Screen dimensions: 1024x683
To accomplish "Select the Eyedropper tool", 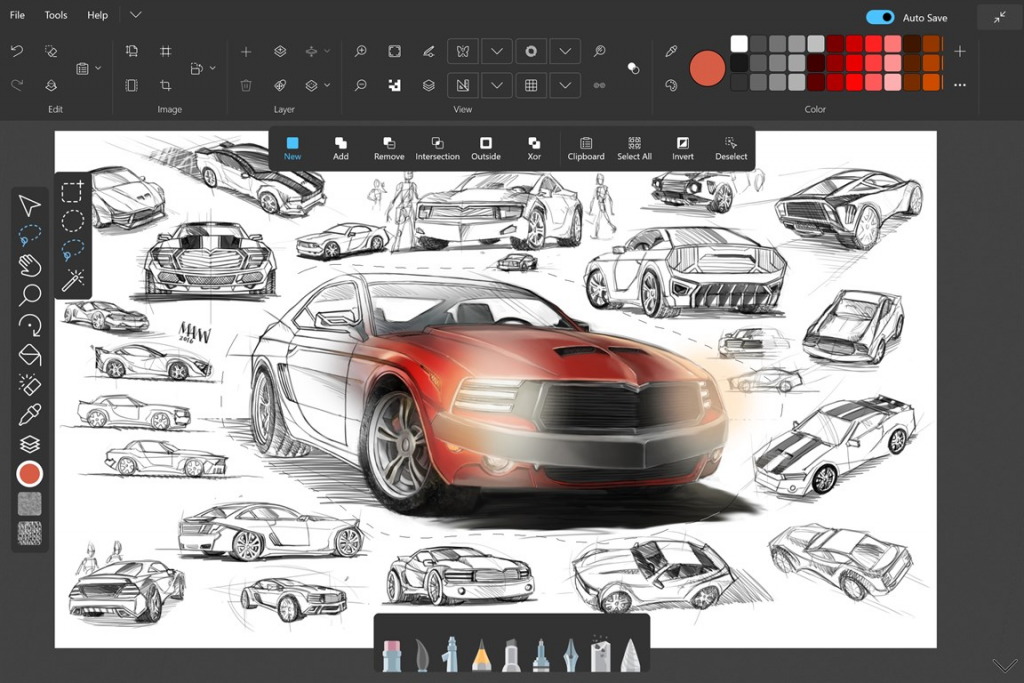I will coord(31,413).
